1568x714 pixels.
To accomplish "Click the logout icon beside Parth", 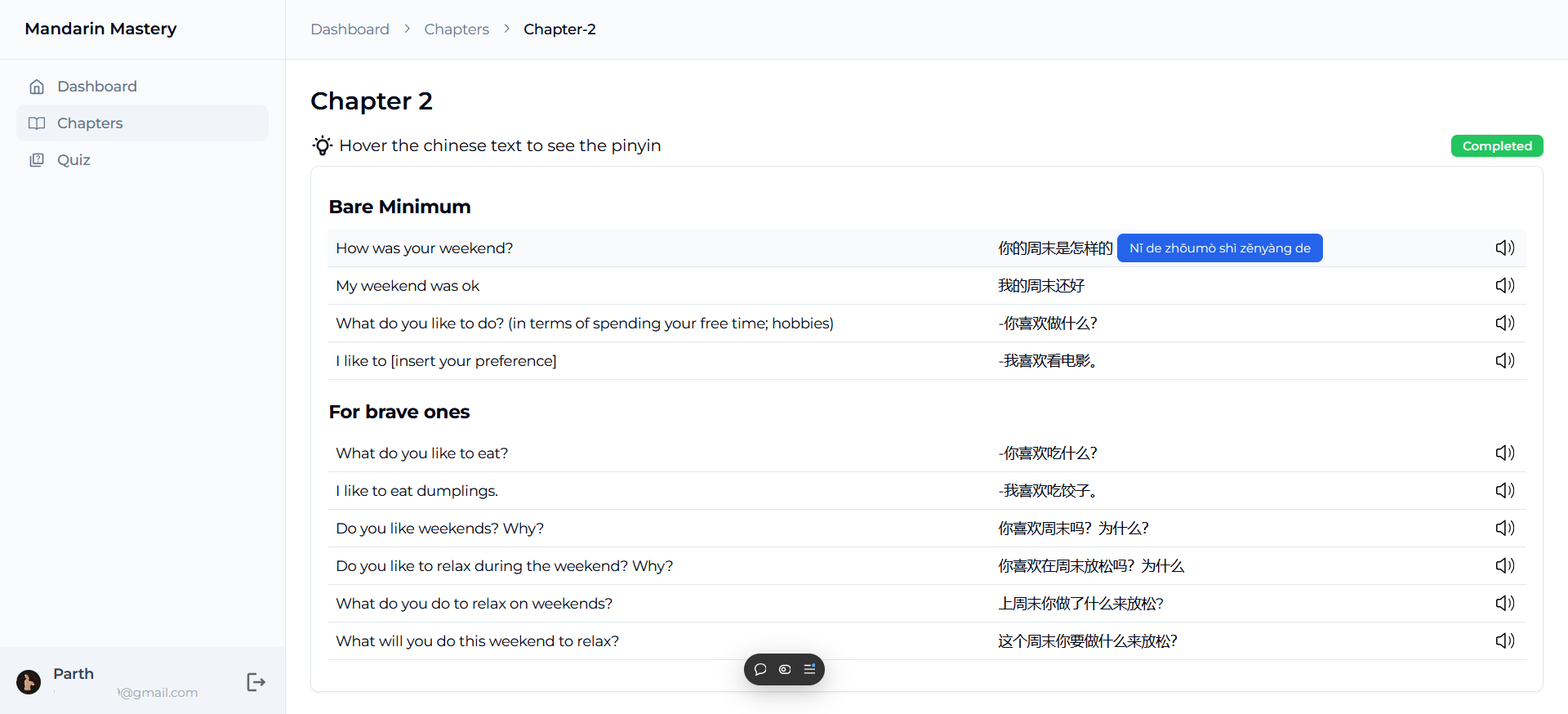I will tap(256, 682).
